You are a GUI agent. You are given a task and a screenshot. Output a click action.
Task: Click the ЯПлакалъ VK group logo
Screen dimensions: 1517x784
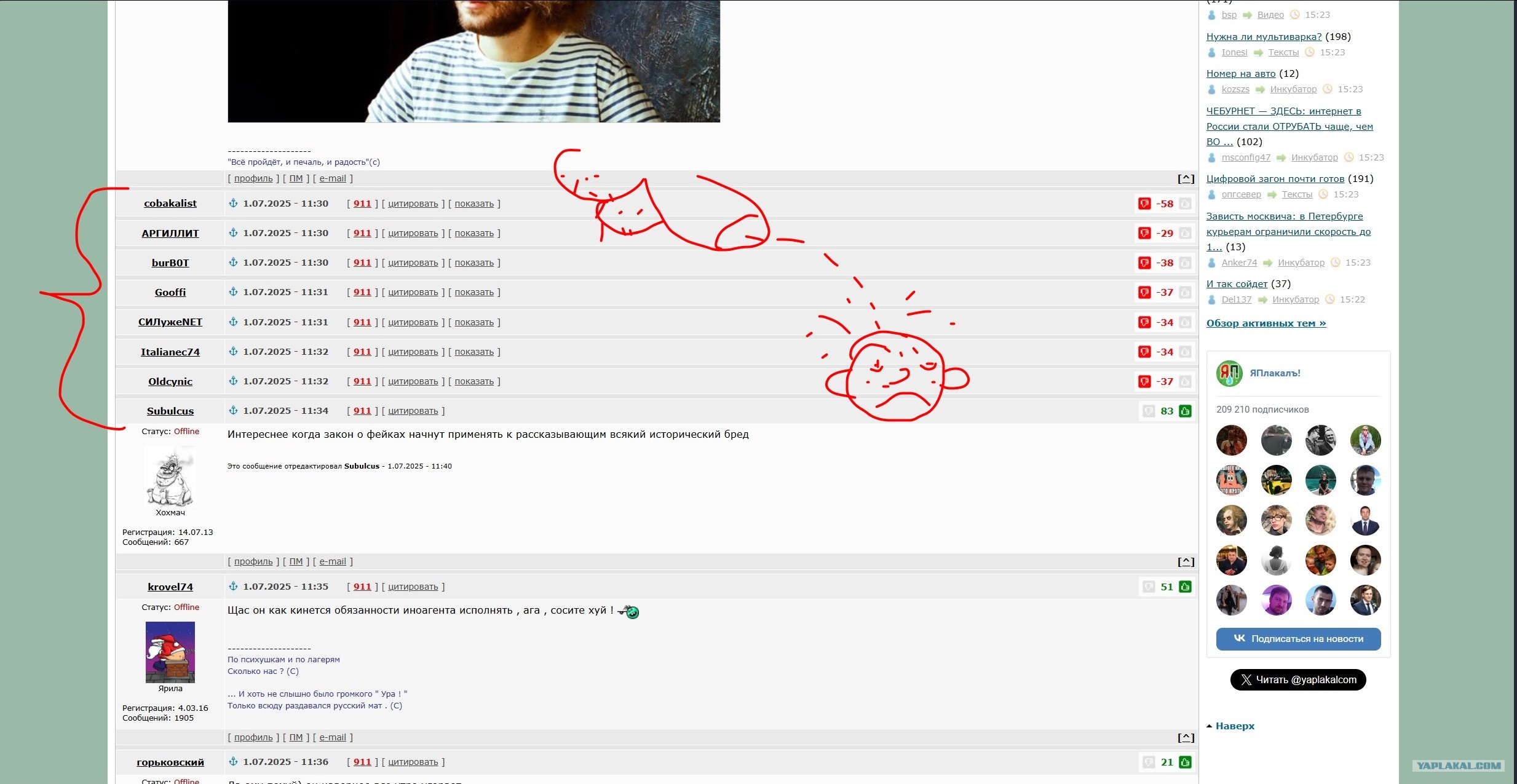(x=1229, y=373)
